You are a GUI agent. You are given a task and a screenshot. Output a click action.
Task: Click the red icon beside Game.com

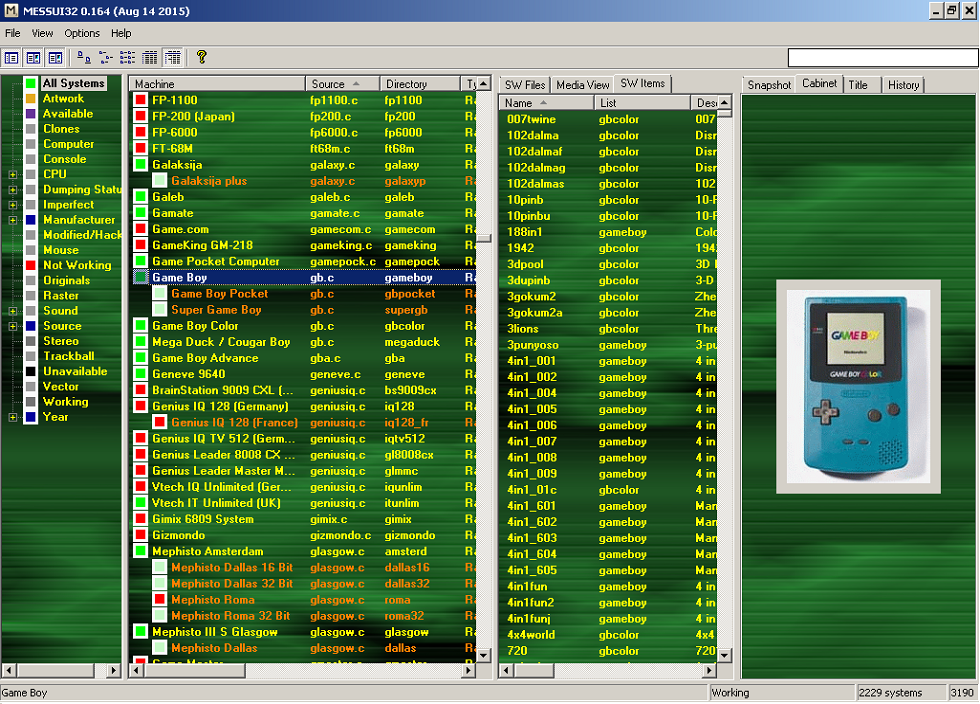[x=141, y=229]
